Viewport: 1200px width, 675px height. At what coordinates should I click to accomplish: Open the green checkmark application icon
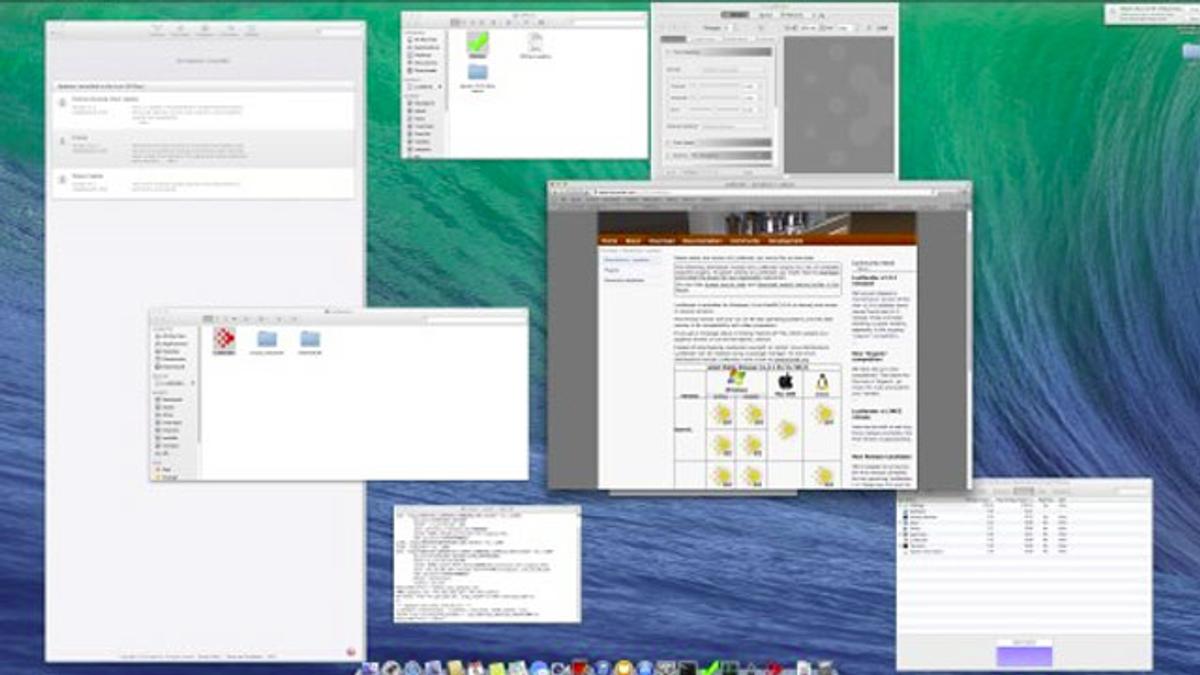click(x=478, y=43)
